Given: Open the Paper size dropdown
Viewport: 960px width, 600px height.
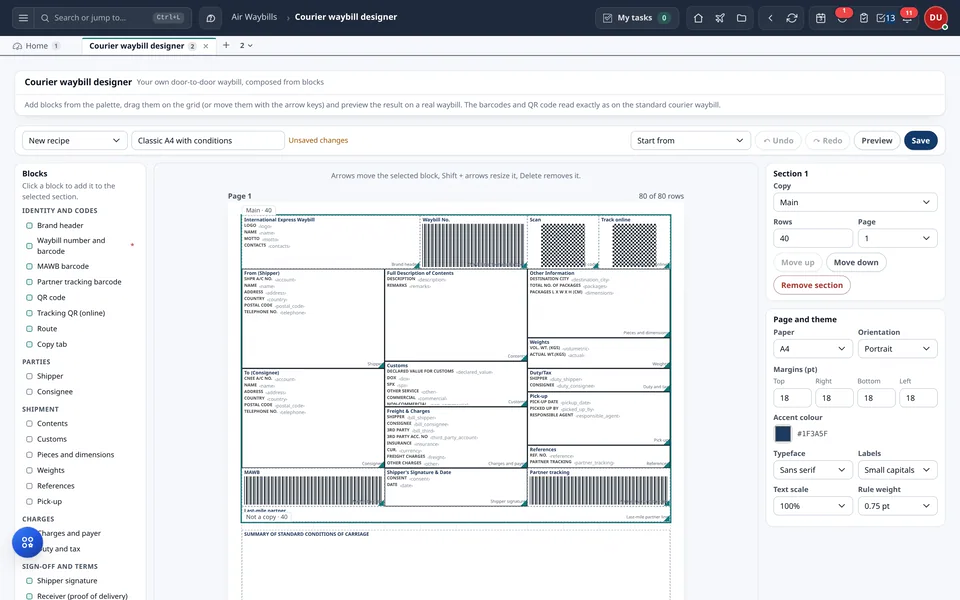Looking at the screenshot, I should coord(812,348).
